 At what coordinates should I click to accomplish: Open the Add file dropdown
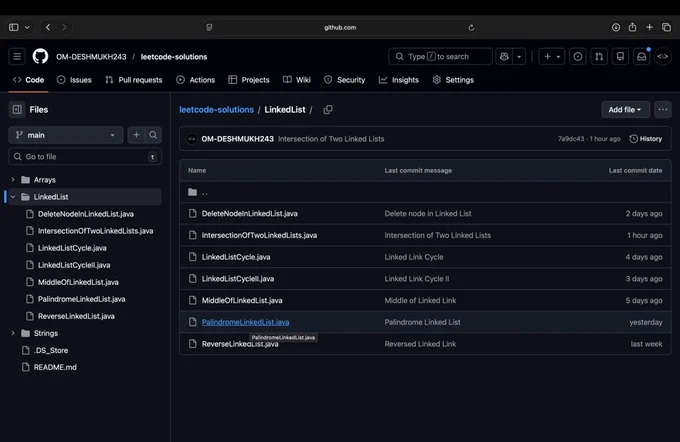point(625,110)
